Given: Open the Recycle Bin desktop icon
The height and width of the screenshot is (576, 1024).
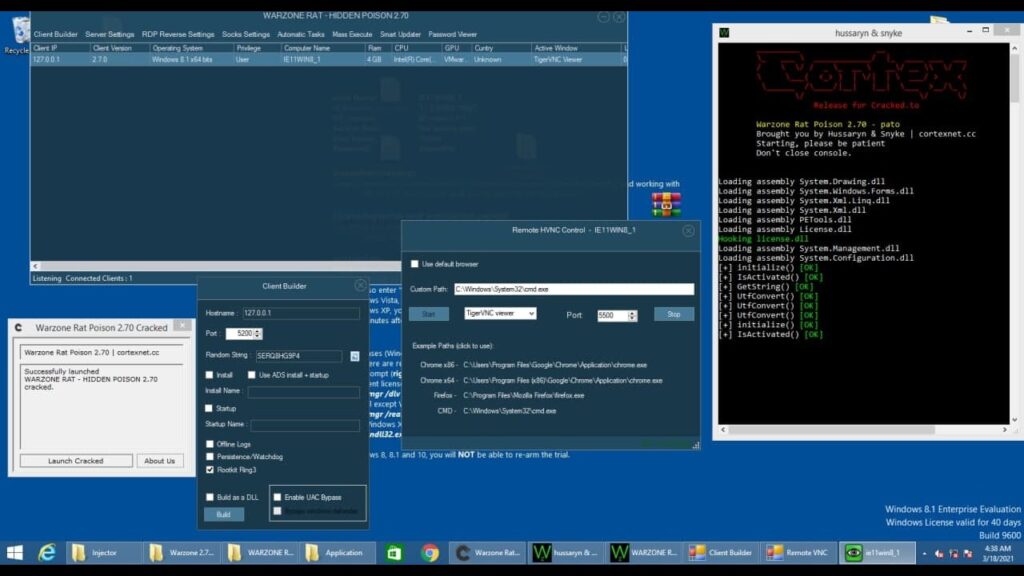Looking at the screenshot, I should click(18, 35).
